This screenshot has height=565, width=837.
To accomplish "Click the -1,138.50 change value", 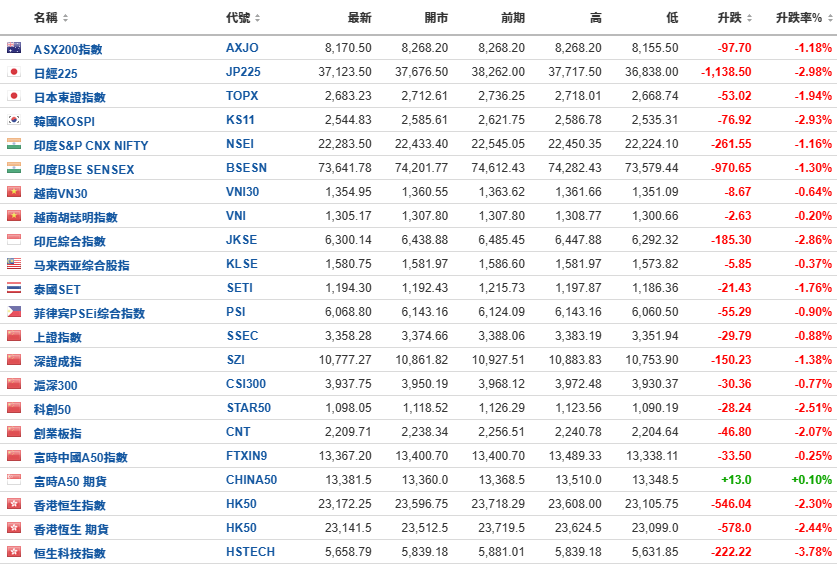I will (726, 72).
